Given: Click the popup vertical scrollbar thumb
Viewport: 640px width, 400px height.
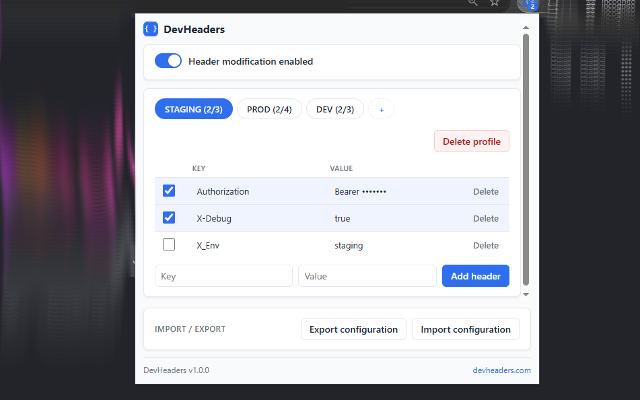Looking at the screenshot, I should coord(526,160).
